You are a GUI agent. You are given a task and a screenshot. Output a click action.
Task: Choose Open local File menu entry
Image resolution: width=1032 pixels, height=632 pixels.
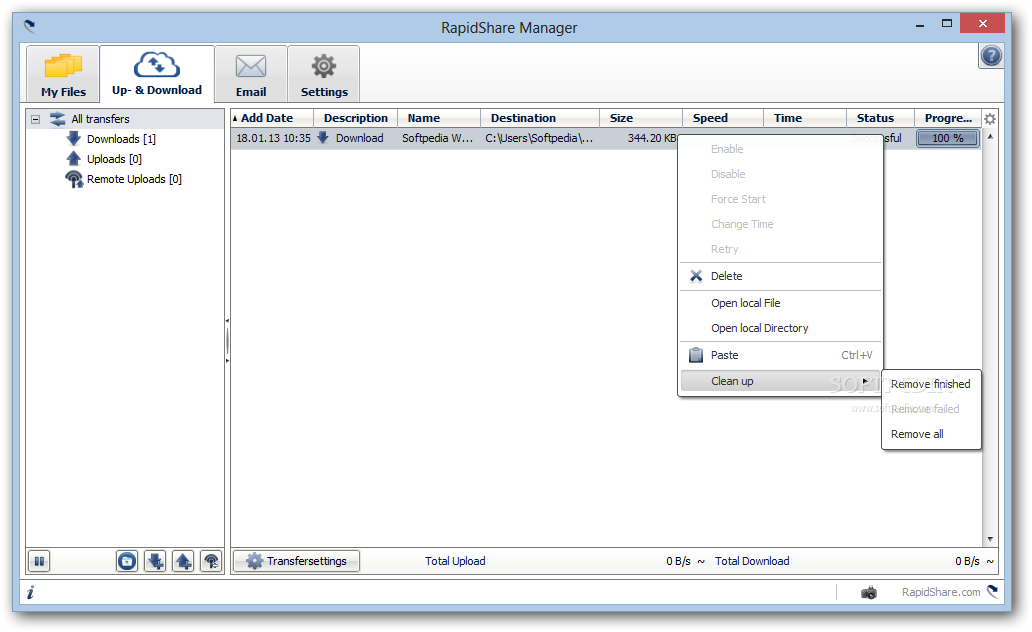(780, 303)
